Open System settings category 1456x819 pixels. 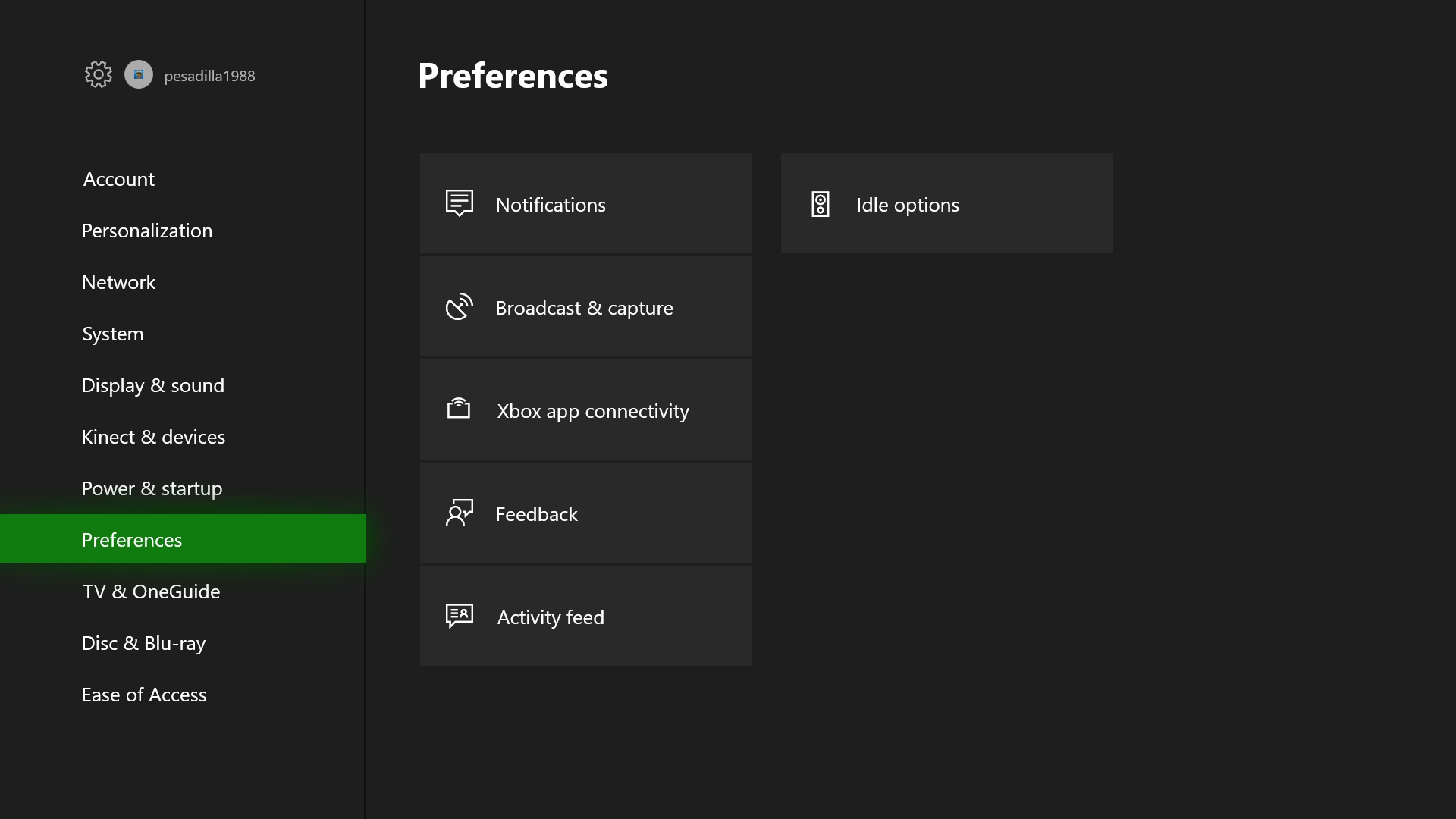[113, 334]
